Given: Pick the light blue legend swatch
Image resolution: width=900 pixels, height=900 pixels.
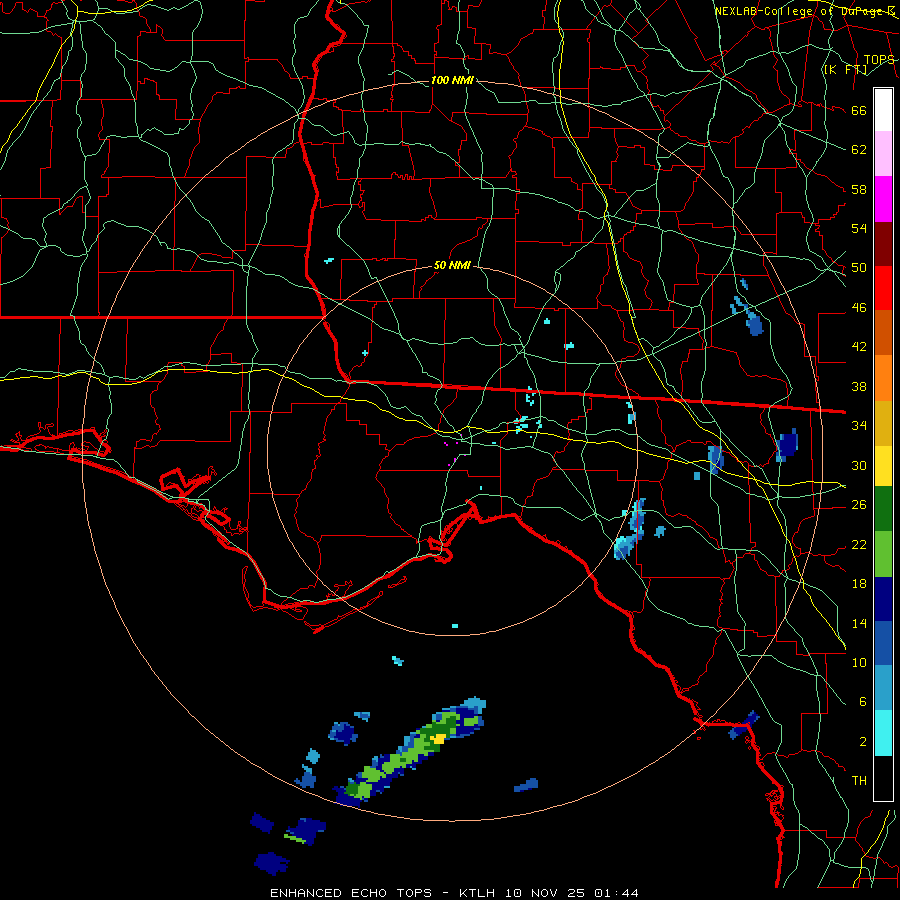Looking at the screenshot, I should pyautogui.click(x=883, y=688).
